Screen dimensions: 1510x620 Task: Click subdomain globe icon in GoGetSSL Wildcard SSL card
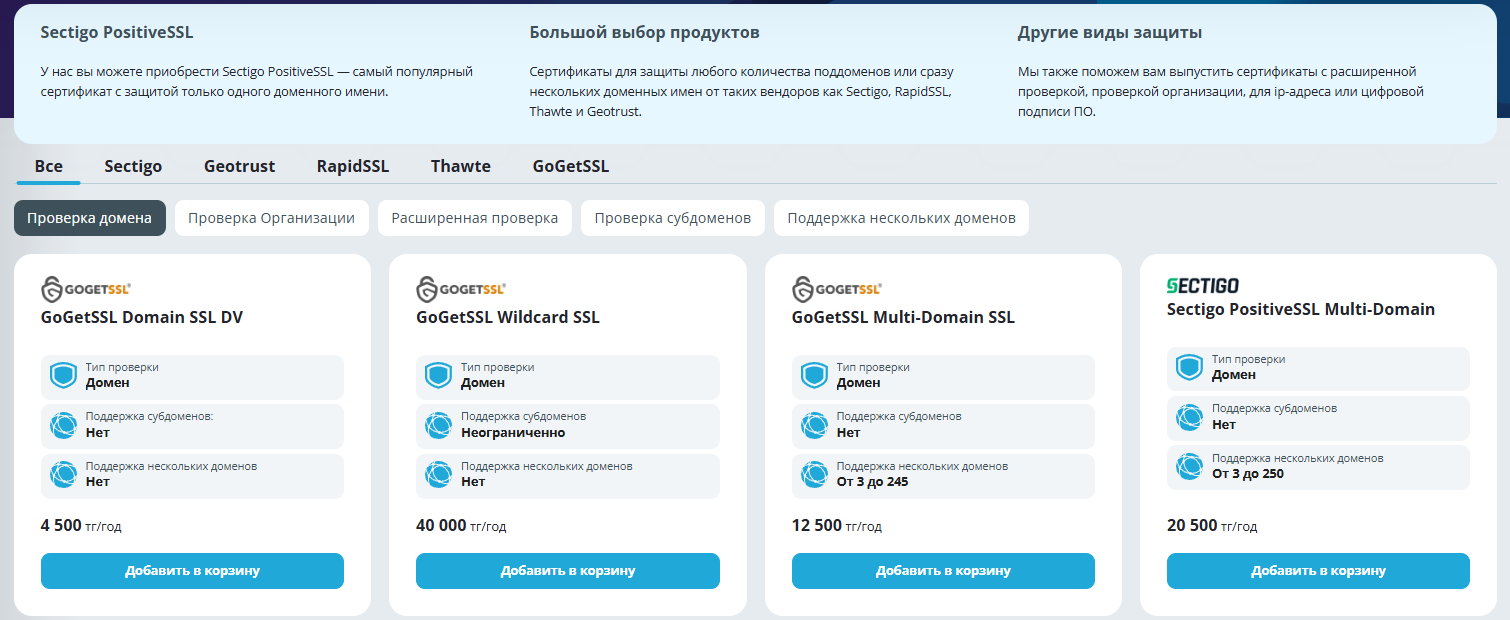tap(438, 425)
